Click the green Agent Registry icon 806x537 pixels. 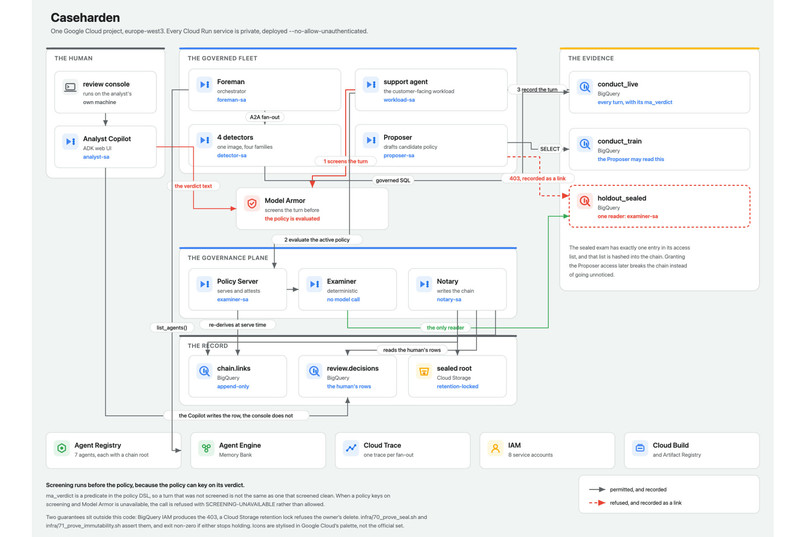tap(62, 448)
